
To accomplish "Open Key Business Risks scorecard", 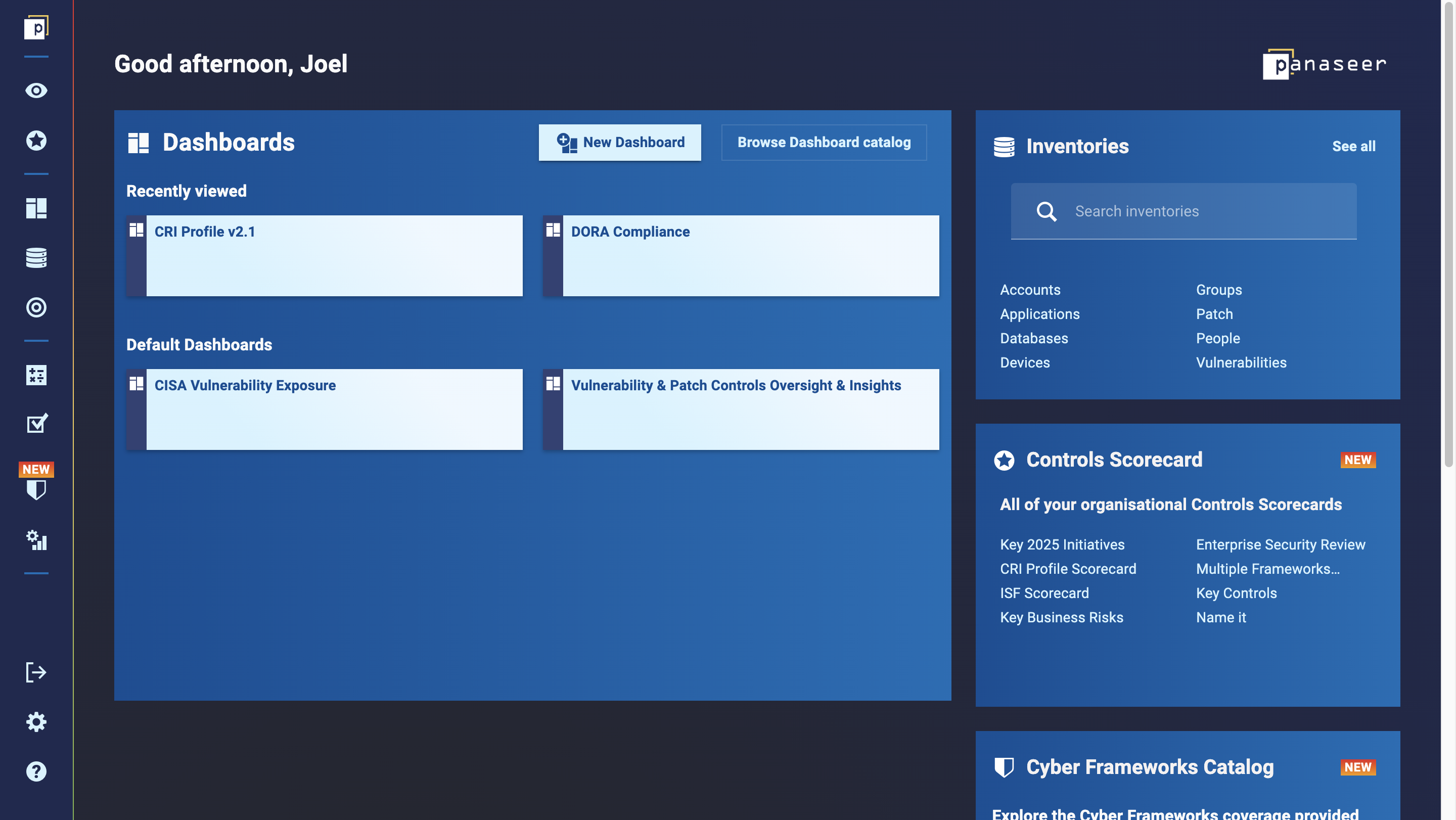I will point(1062,618).
